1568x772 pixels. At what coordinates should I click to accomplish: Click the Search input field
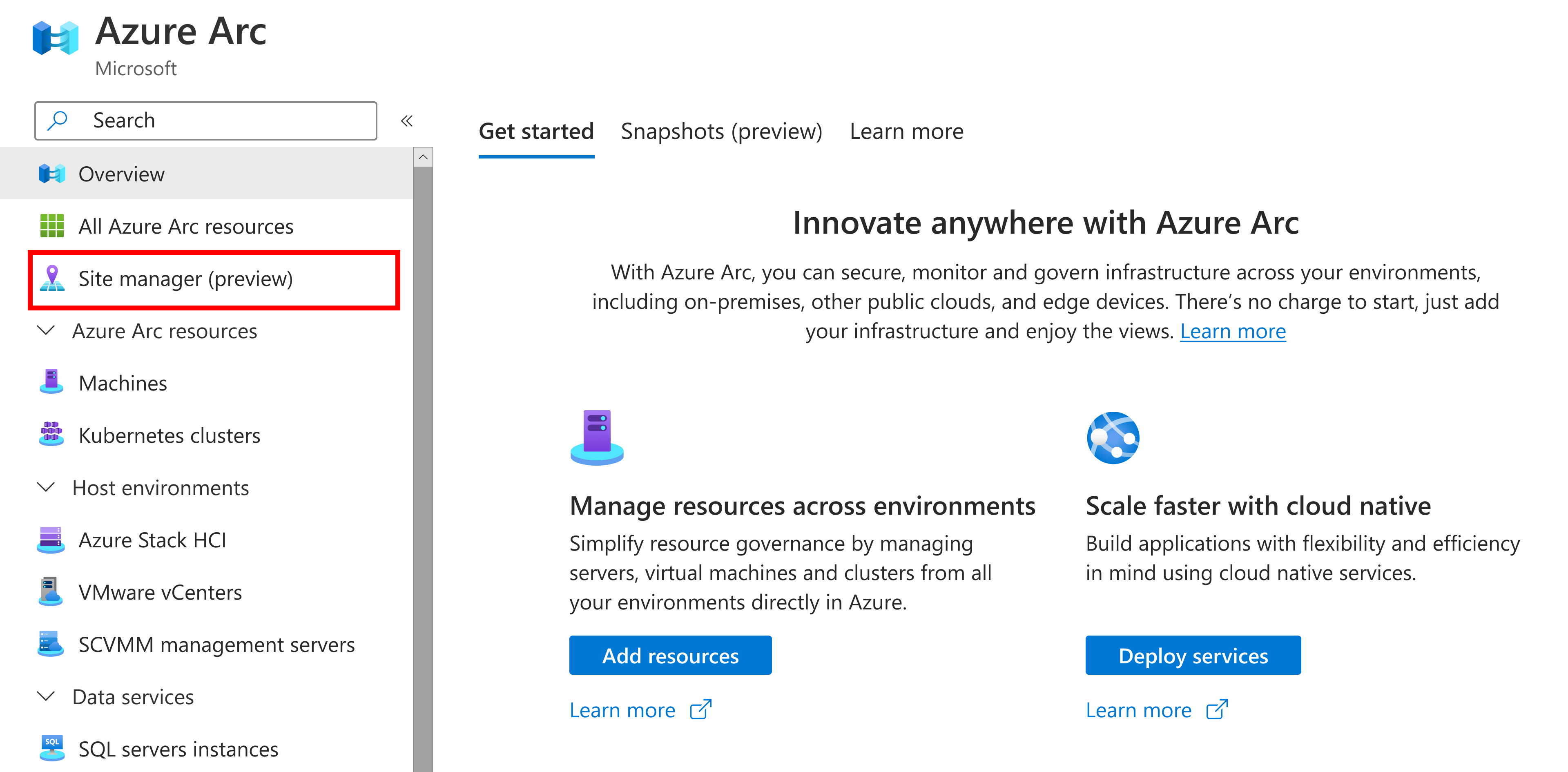tap(207, 119)
